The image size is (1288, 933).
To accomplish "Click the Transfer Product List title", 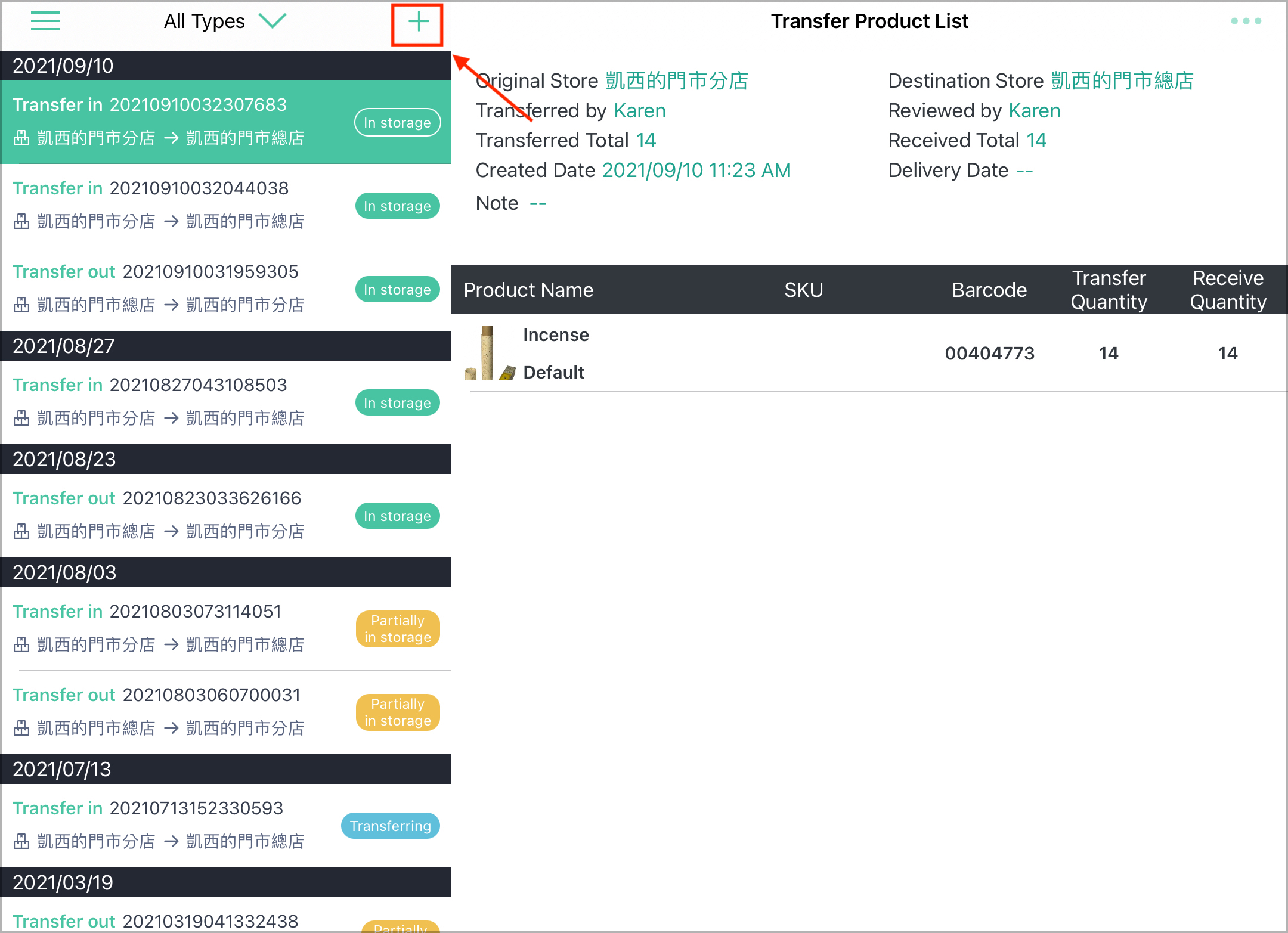I will 869,21.
